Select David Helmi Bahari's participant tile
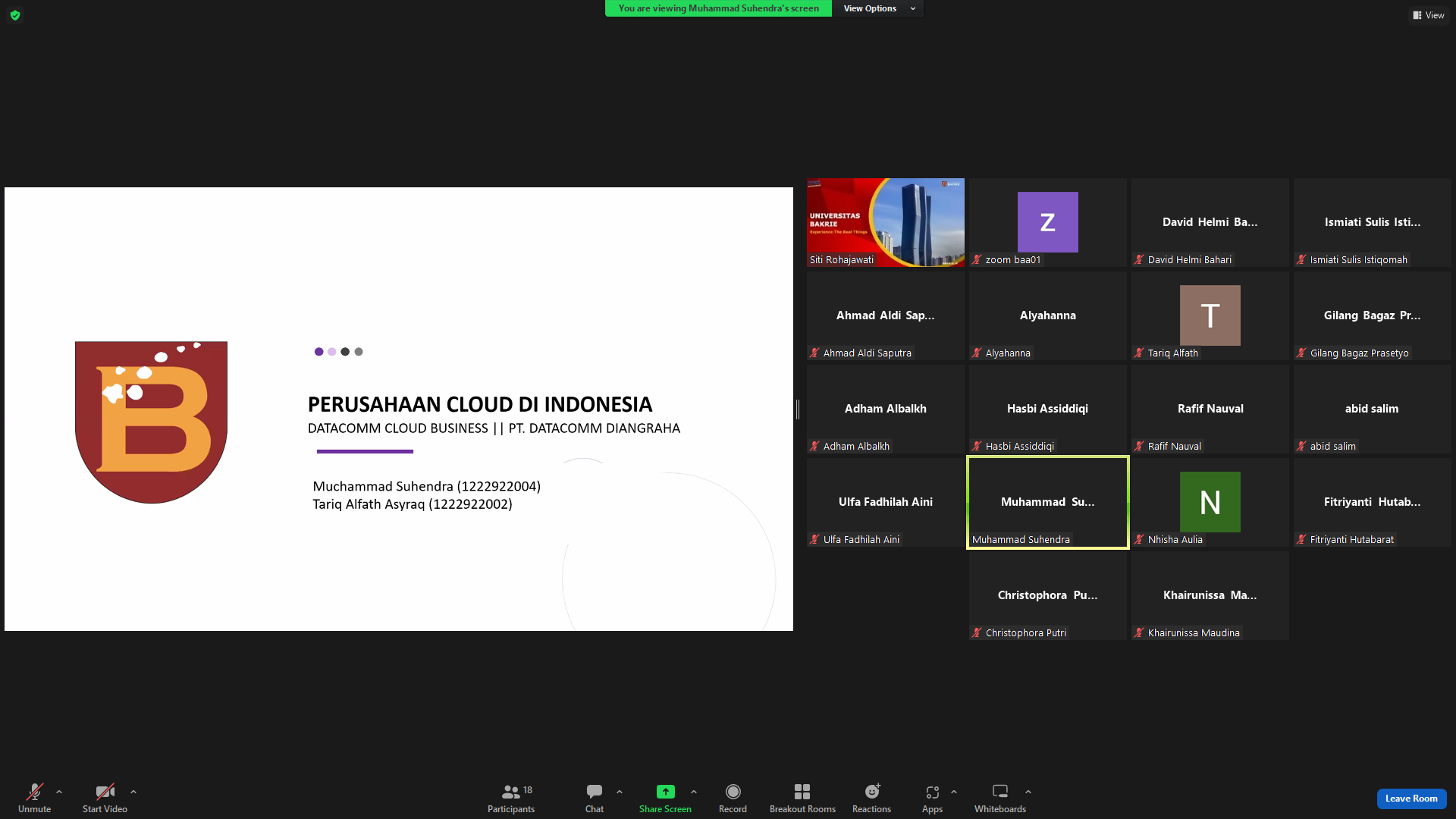The image size is (1456, 819). pos(1210,222)
